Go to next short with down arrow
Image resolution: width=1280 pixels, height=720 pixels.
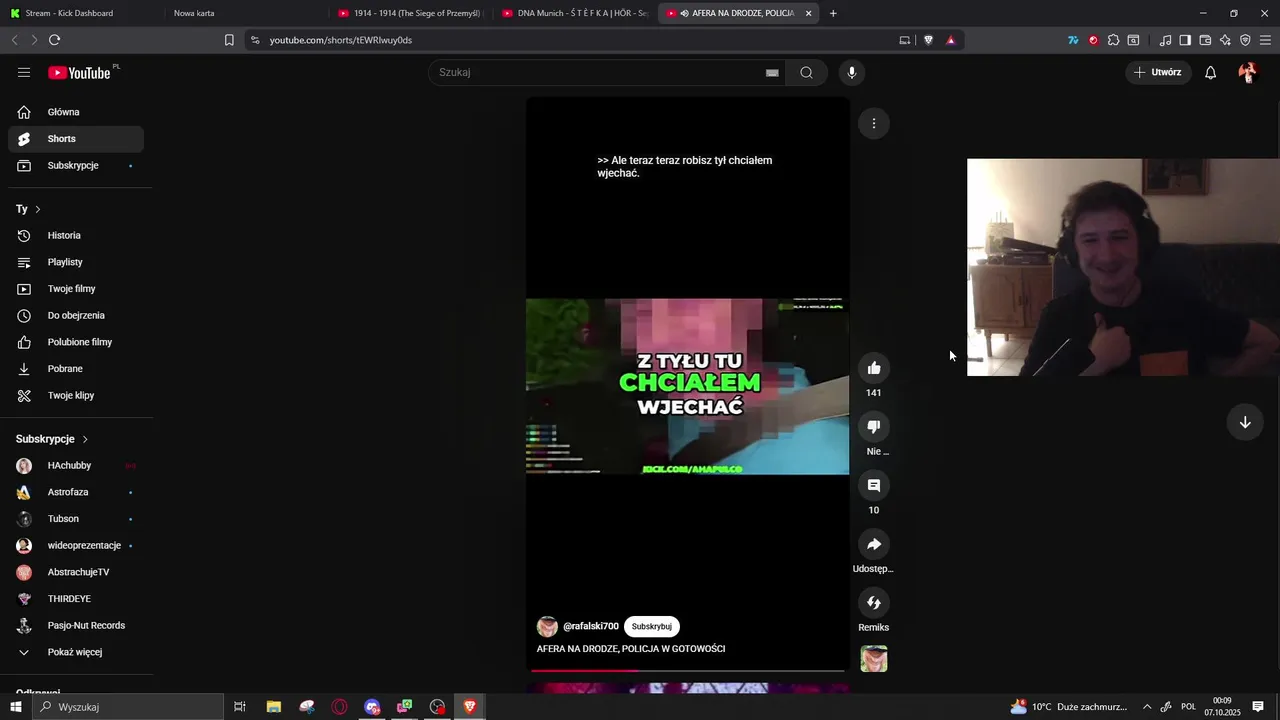click(1245, 422)
